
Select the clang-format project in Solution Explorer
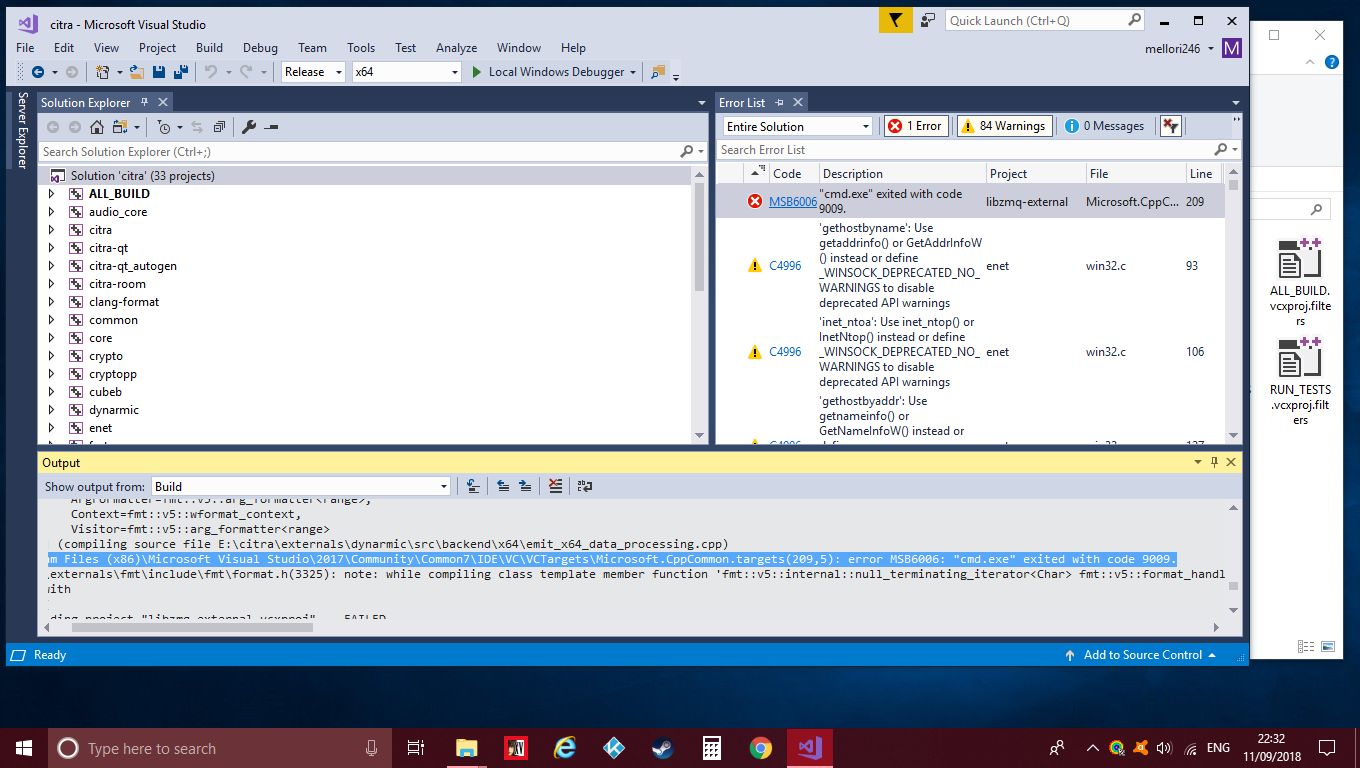click(124, 302)
